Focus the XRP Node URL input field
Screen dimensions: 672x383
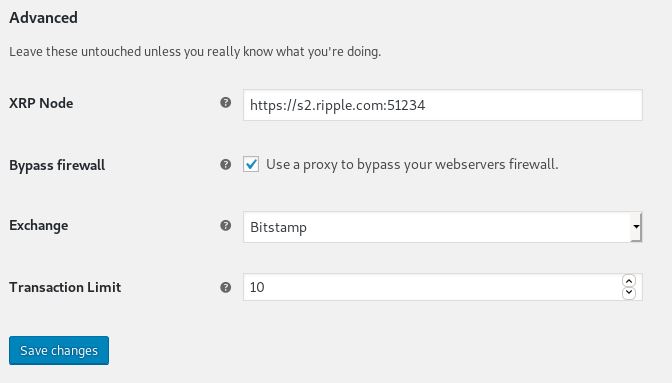442,105
